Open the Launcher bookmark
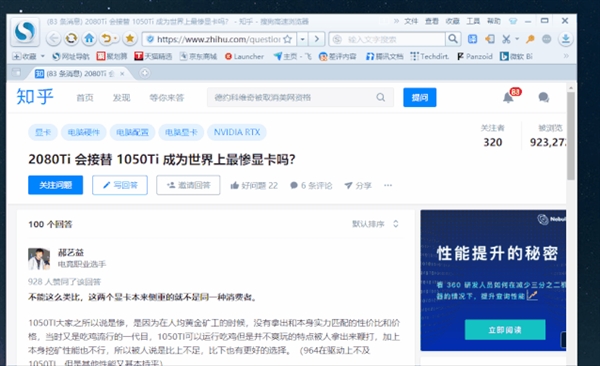Image resolution: width=600 pixels, height=366 pixels. click(x=244, y=57)
